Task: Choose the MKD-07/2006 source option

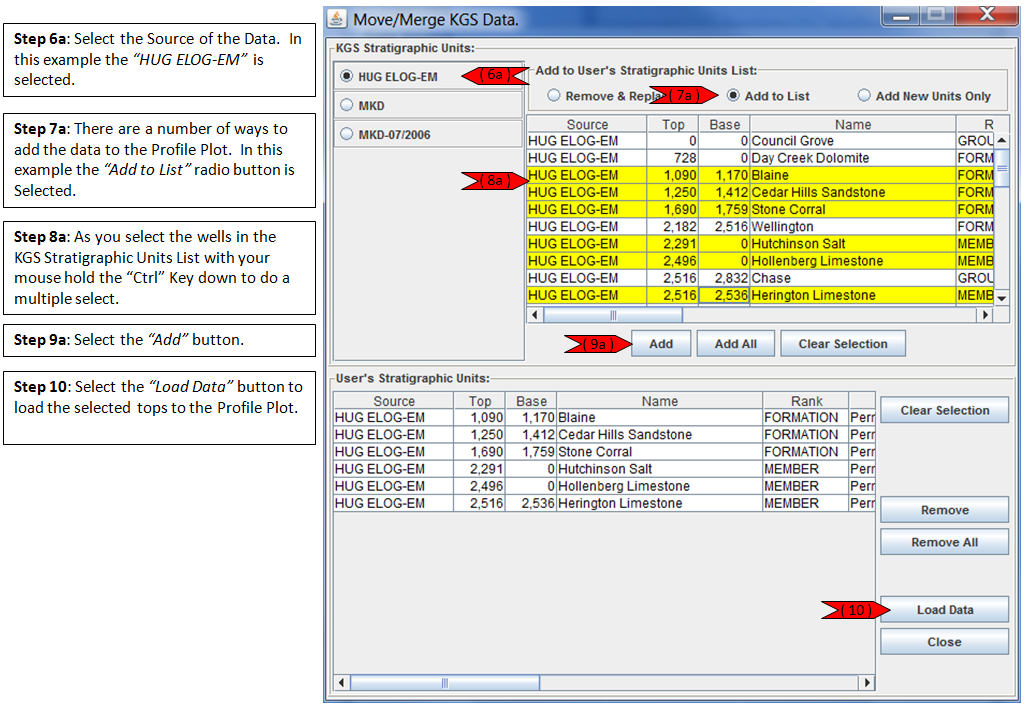Action: pyautogui.click(x=346, y=133)
